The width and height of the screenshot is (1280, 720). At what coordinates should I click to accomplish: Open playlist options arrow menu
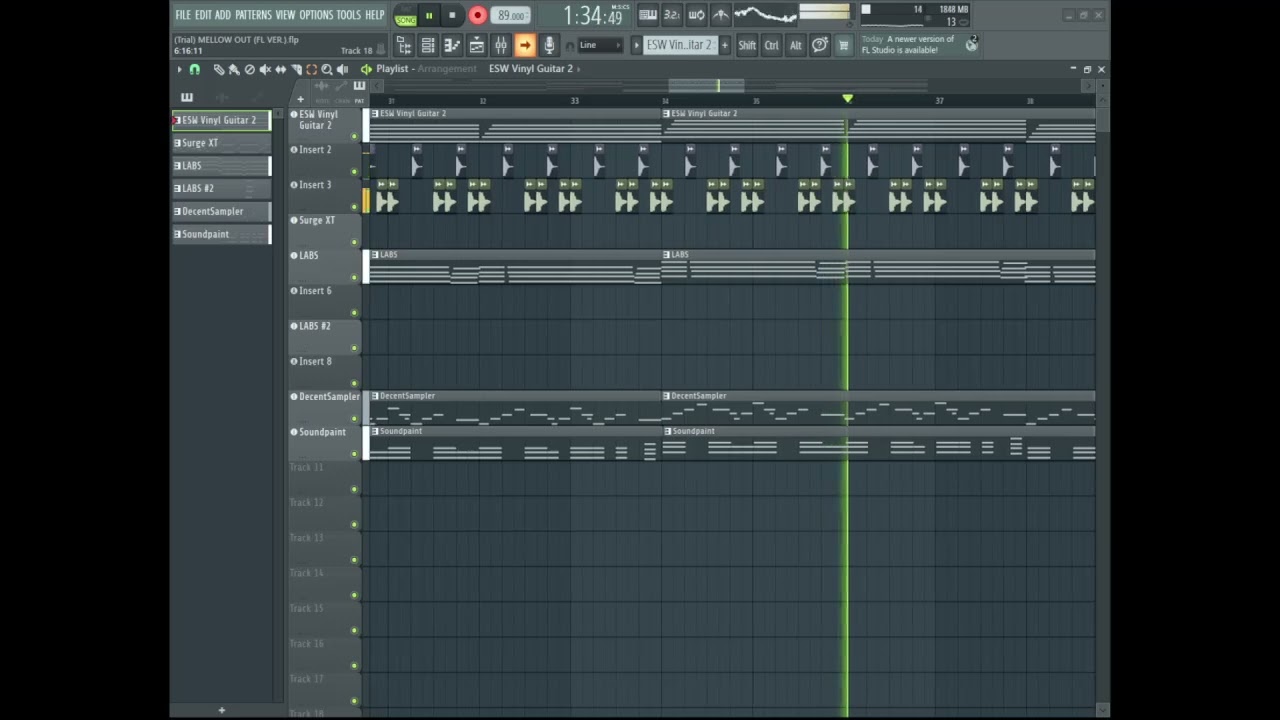pos(179,69)
